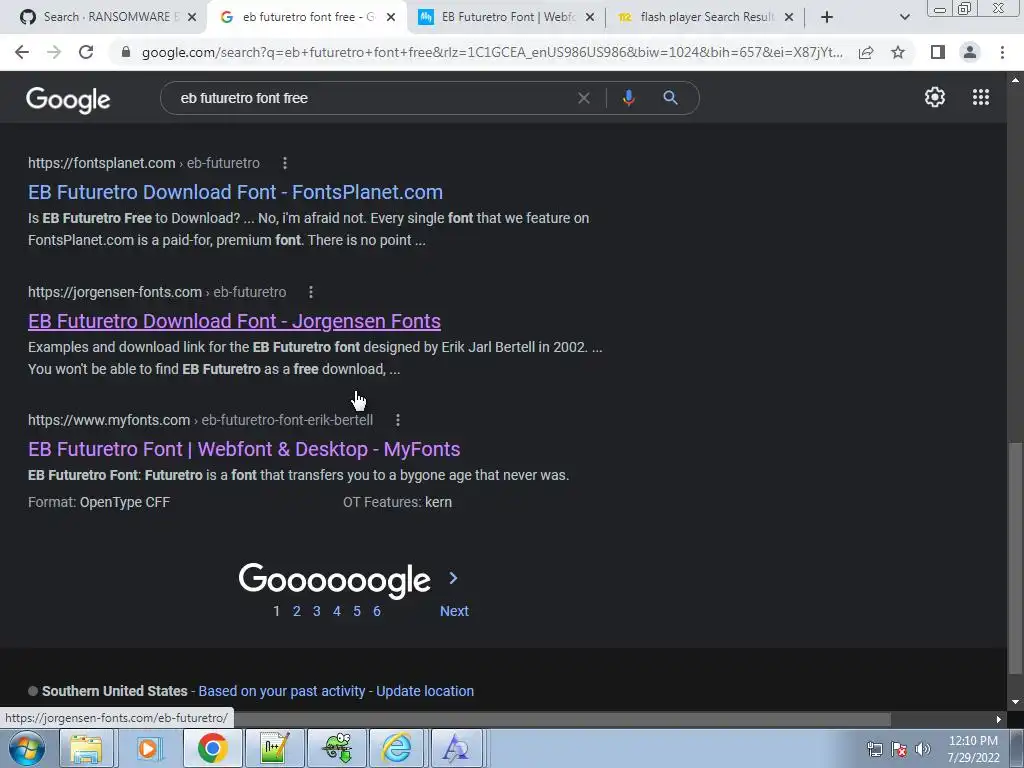The height and width of the screenshot is (768, 1024).
Task: Click the scrollbar up arrow
Action: point(1015,80)
